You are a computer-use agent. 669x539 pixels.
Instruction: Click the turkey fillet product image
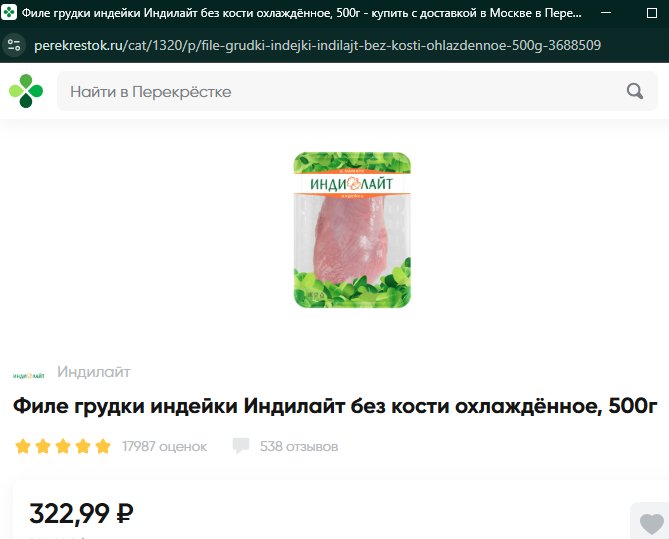pos(352,230)
